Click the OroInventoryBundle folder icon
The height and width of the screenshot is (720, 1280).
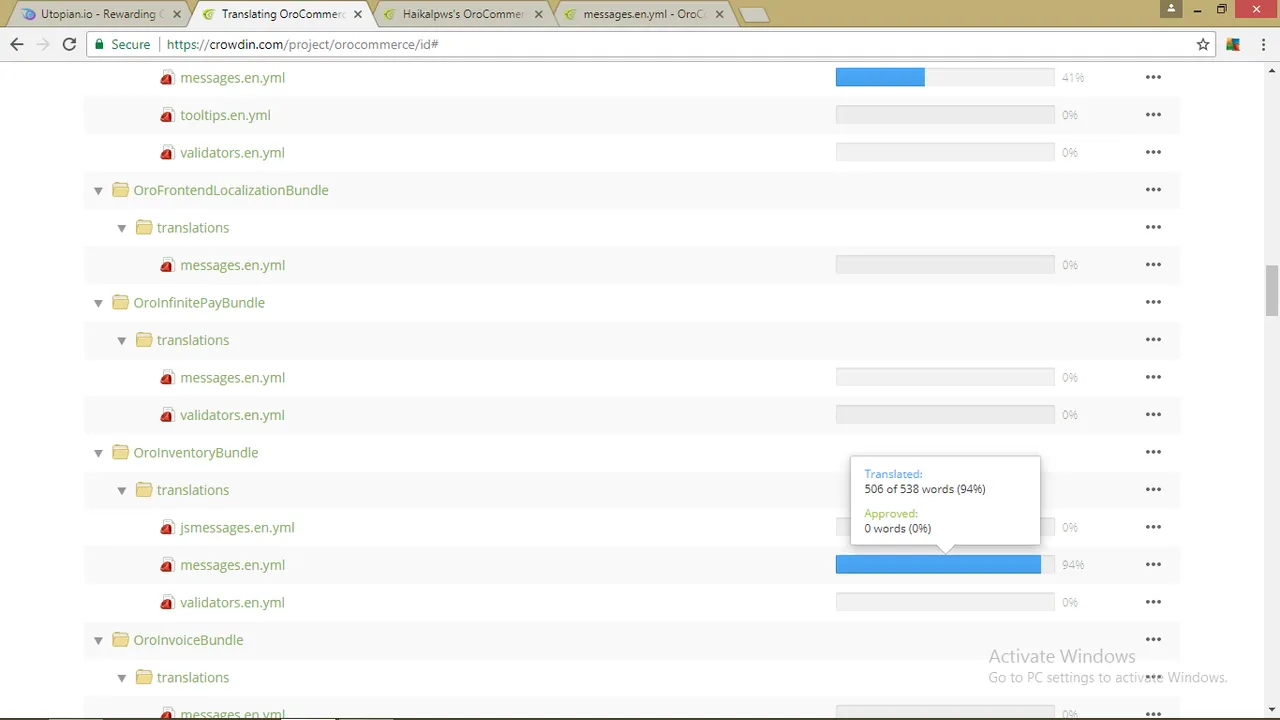[121, 452]
